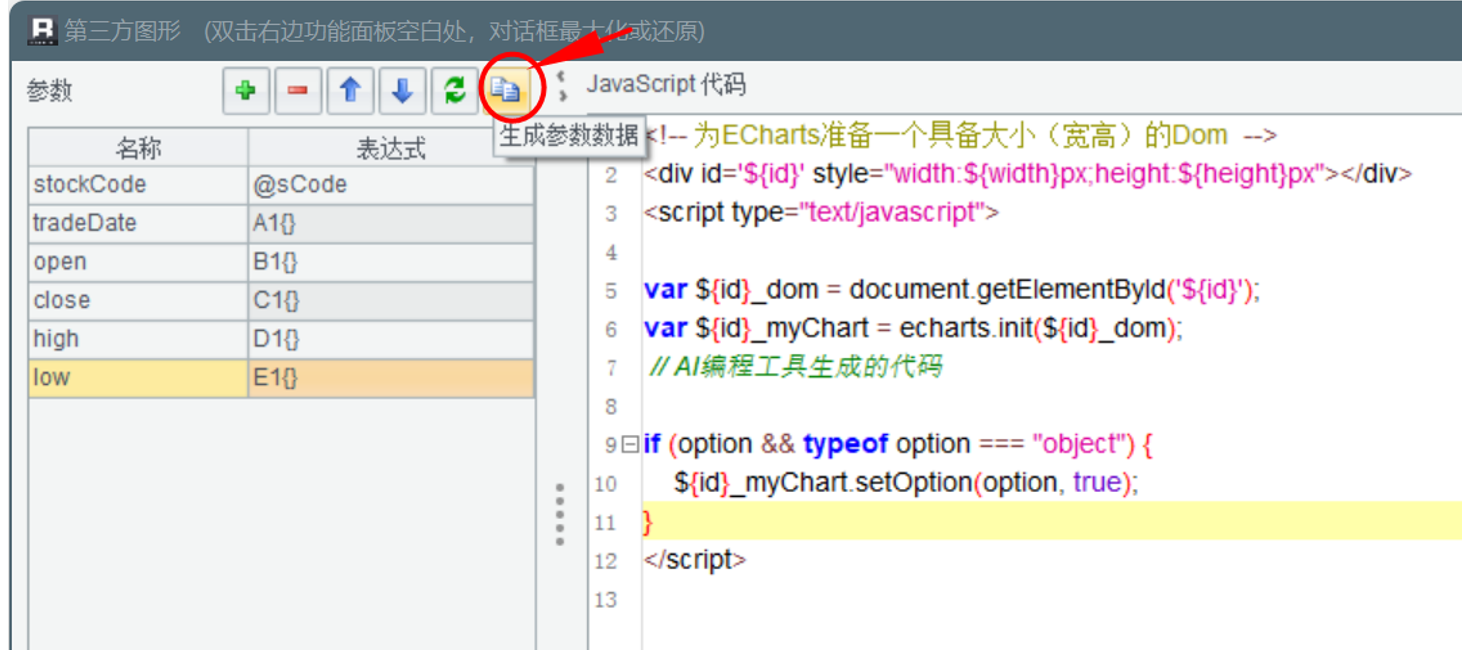1465x653 pixels.
Task: Click the vertical dotted splitter handle
Action: pos(560,515)
